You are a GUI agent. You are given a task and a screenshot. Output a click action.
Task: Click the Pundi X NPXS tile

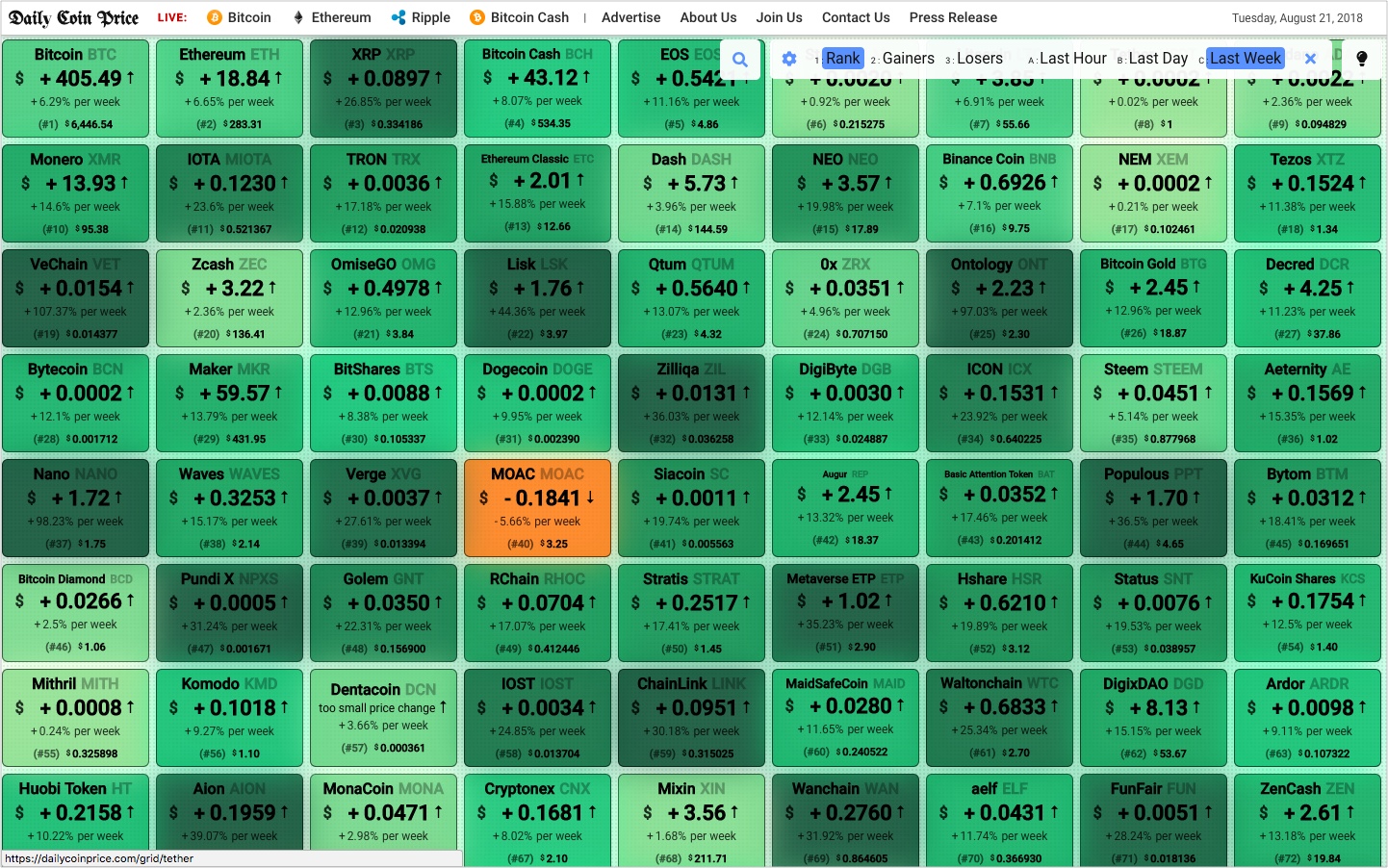coord(230,613)
